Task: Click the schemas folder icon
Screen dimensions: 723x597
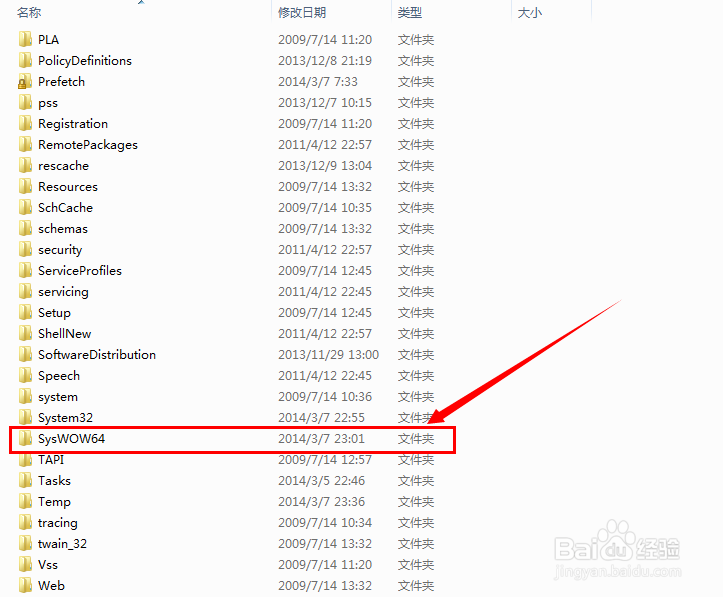Action: pos(25,228)
